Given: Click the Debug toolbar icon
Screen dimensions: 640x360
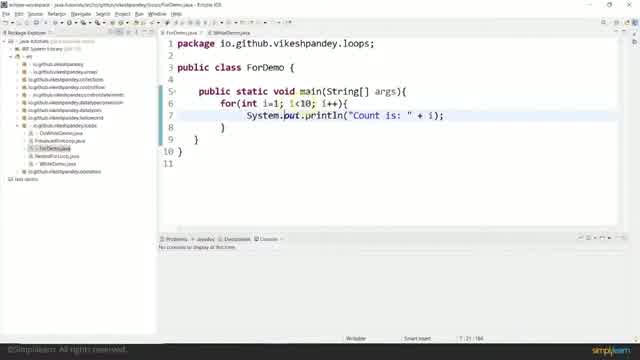Looking at the screenshot, I should tap(55, 22).
